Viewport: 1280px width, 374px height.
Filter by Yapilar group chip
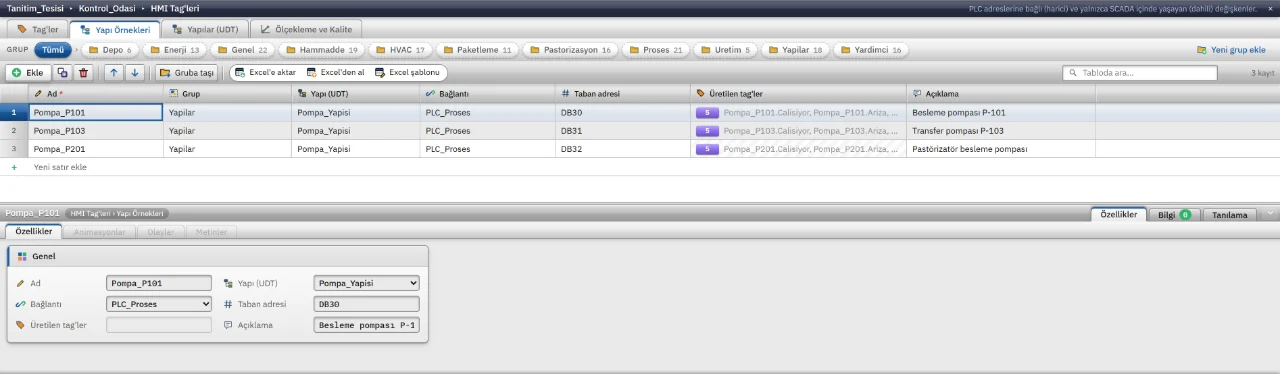[x=795, y=49]
